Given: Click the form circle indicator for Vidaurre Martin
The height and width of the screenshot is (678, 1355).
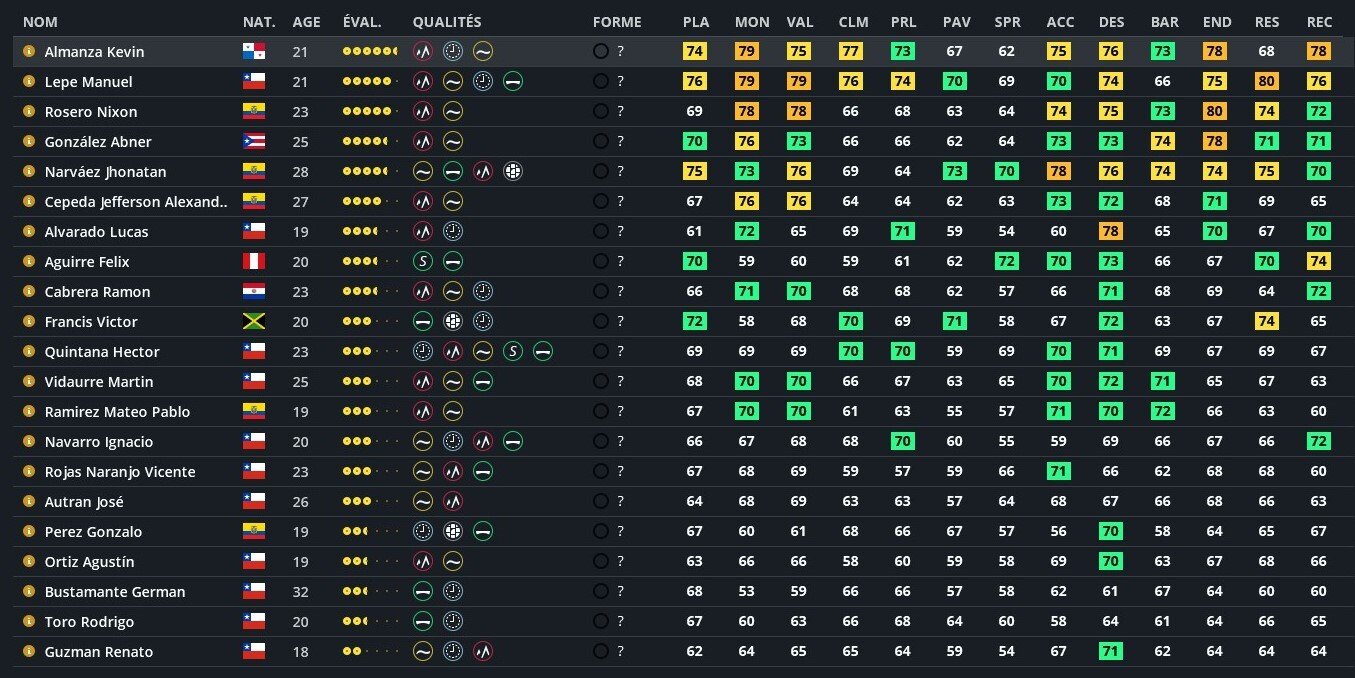Looking at the screenshot, I should pos(600,382).
